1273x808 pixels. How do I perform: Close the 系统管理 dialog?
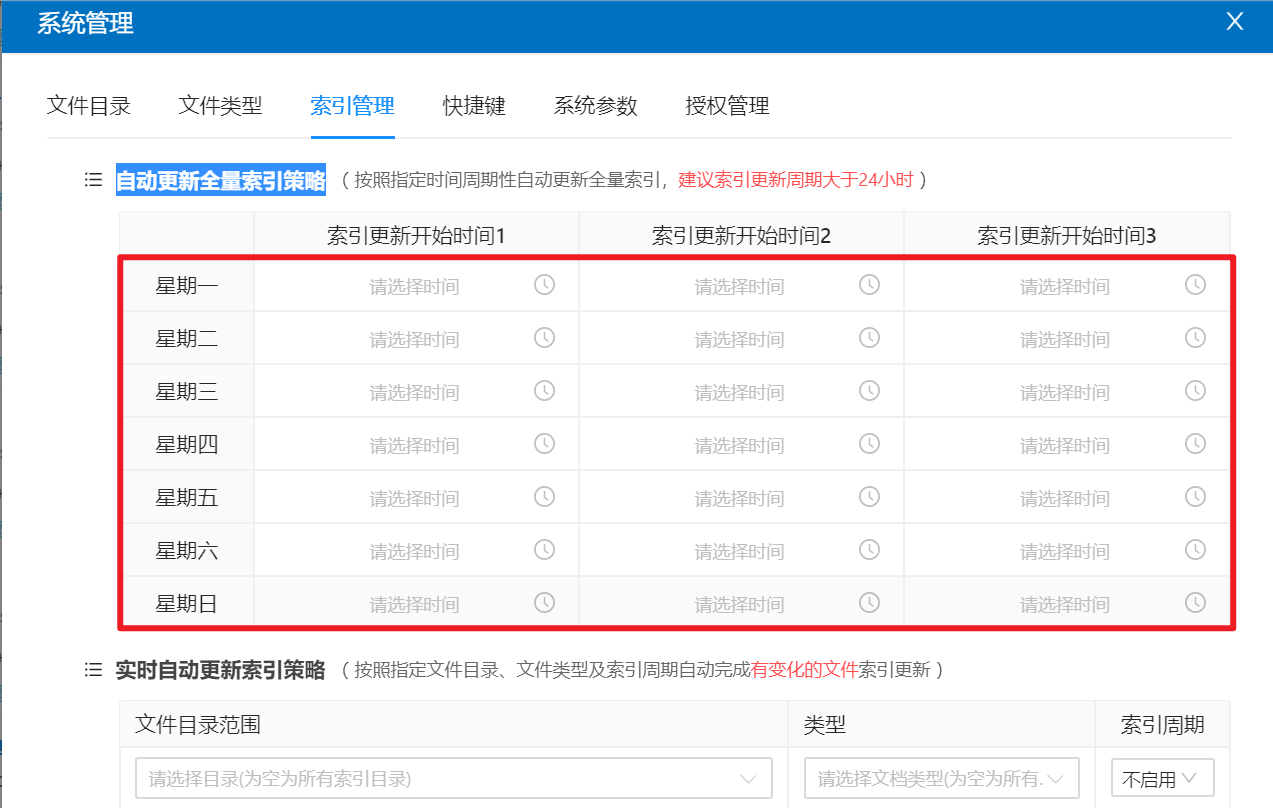click(x=1235, y=22)
